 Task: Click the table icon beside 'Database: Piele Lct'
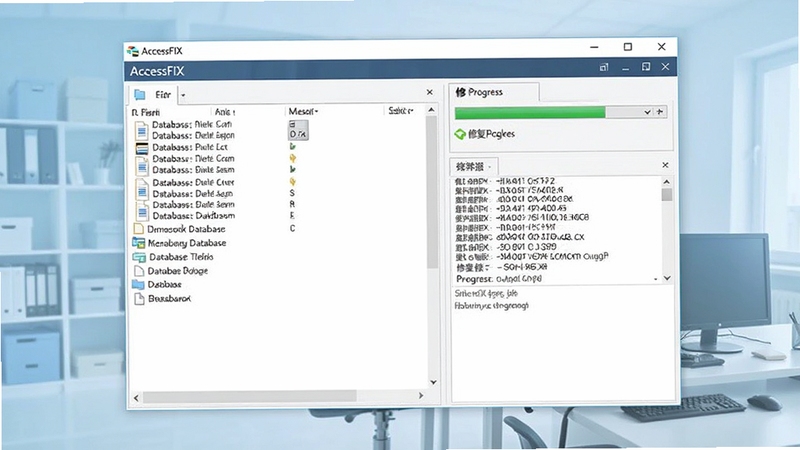(142, 148)
